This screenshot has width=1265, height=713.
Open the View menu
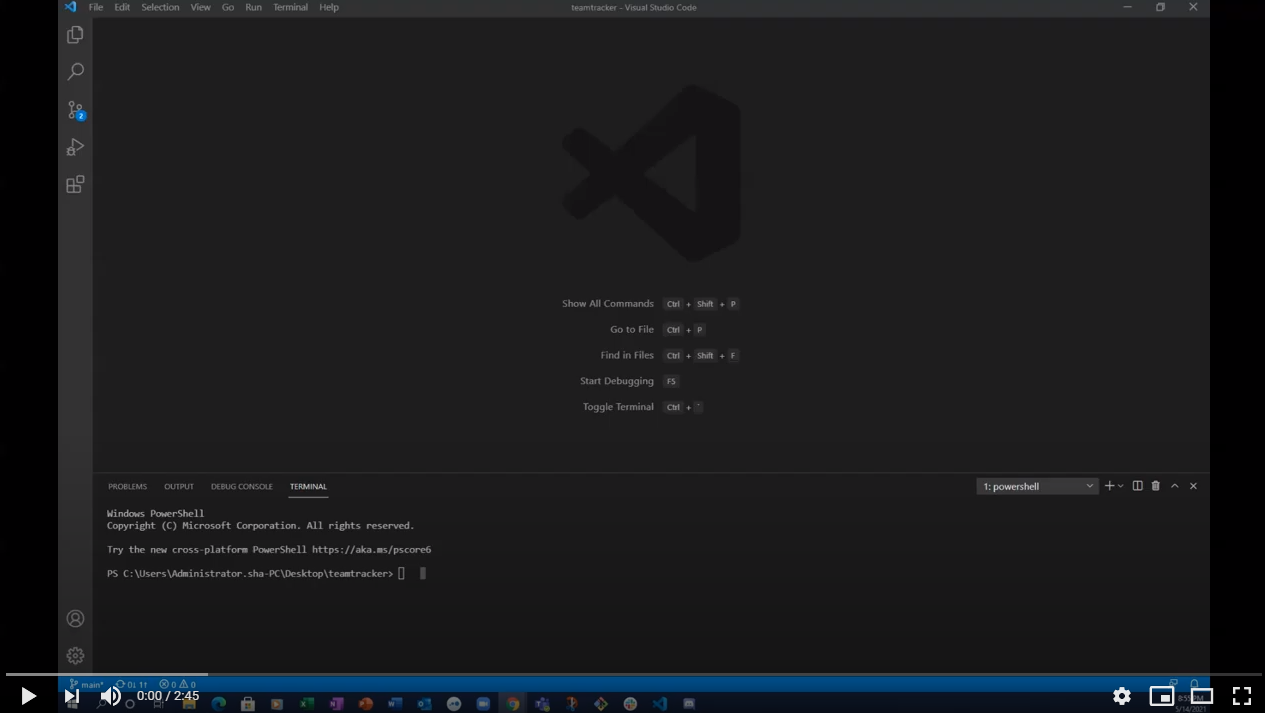201,7
